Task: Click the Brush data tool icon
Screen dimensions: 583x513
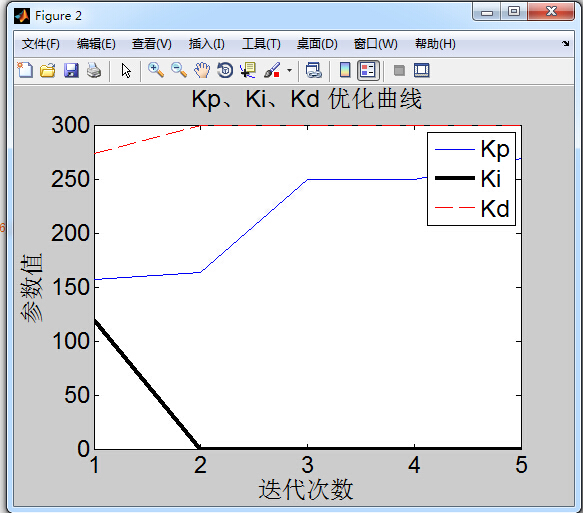Action: click(x=272, y=70)
